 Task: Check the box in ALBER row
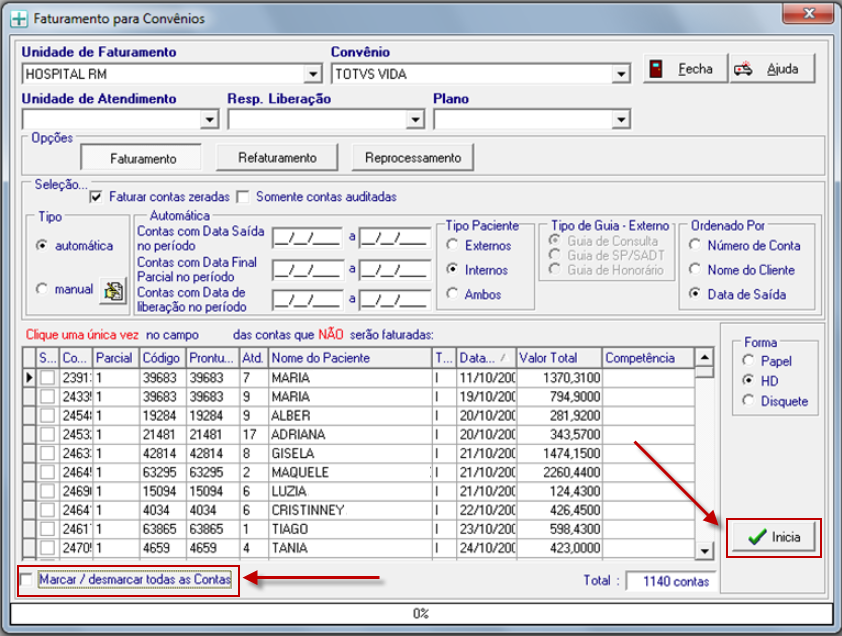tap(47, 416)
